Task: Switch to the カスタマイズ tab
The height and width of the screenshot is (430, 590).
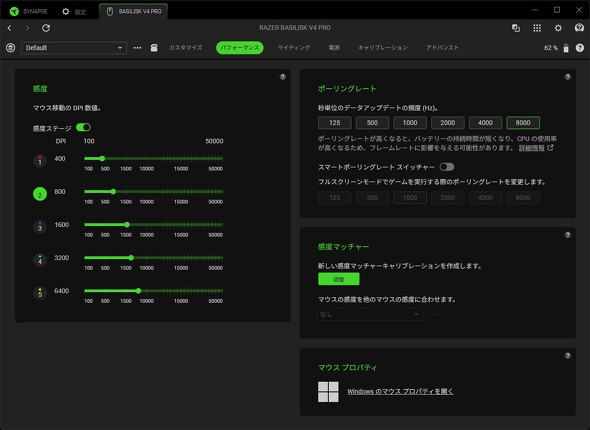Action: [x=186, y=48]
